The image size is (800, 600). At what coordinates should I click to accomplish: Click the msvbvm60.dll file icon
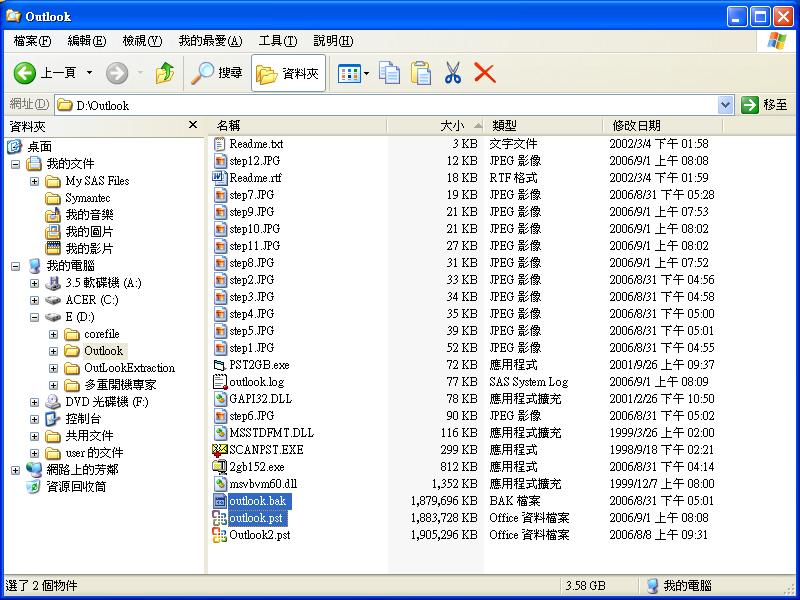[x=220, y=484]
